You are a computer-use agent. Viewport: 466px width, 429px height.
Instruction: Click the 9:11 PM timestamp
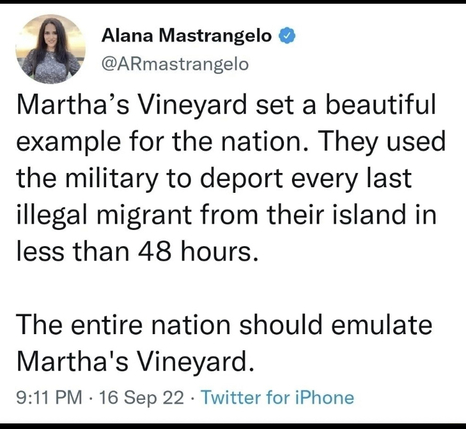coord(49,398)
